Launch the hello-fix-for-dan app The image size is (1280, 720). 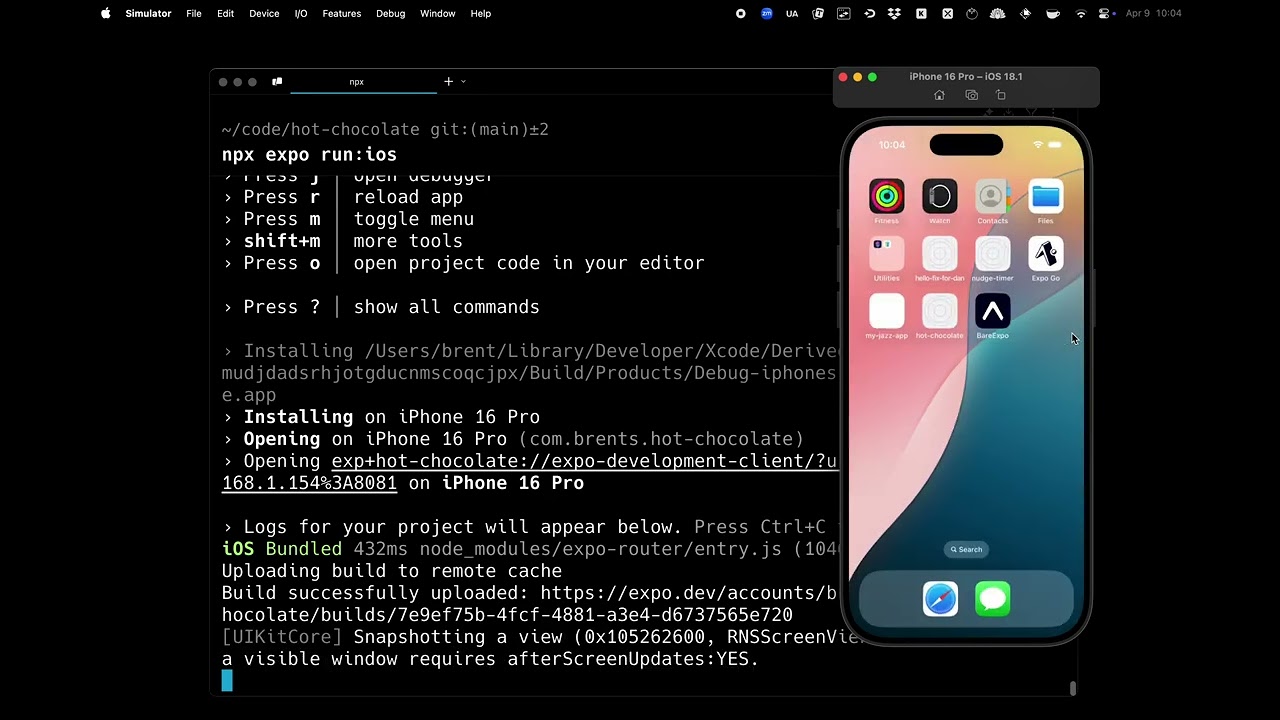pos(939,254)
